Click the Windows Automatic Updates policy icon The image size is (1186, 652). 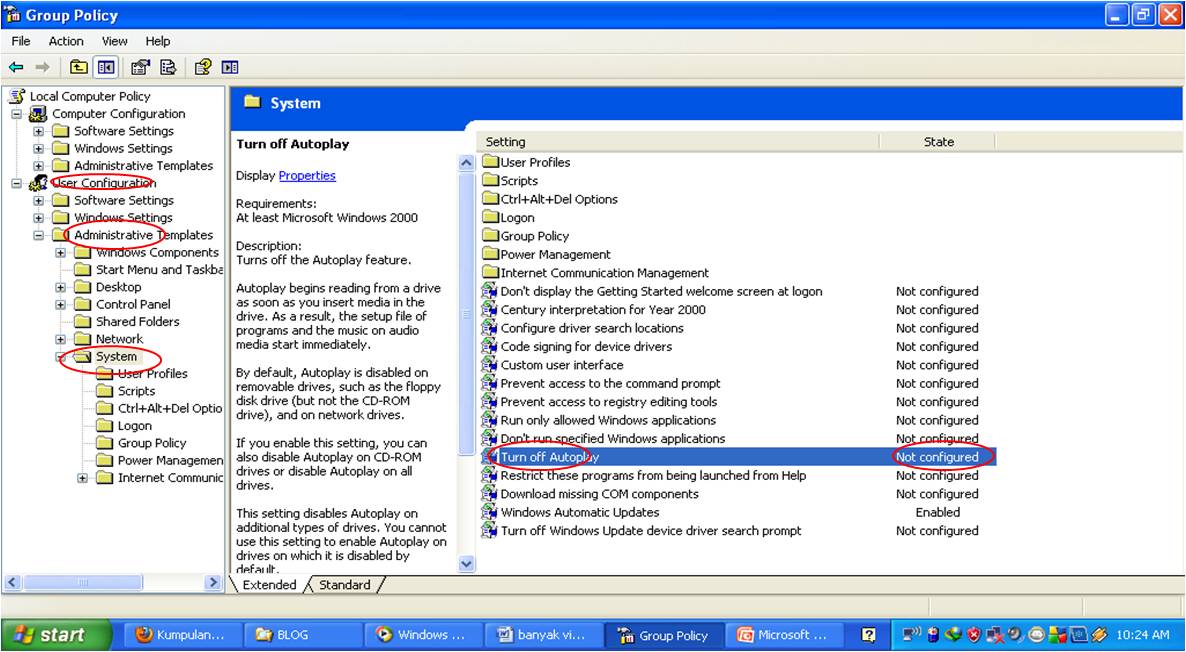pos(489,512)
